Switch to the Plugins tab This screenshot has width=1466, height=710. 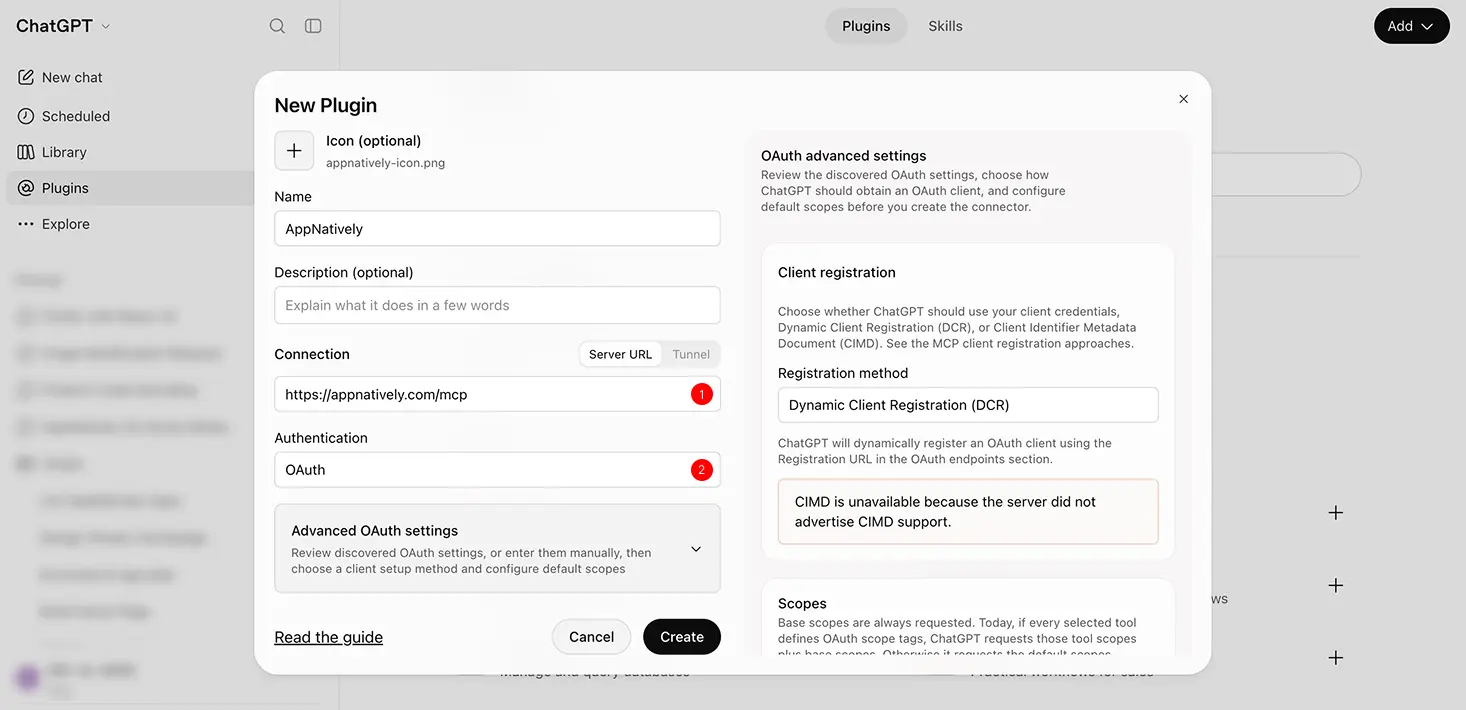pyautogui.click(x=866, y=26)
